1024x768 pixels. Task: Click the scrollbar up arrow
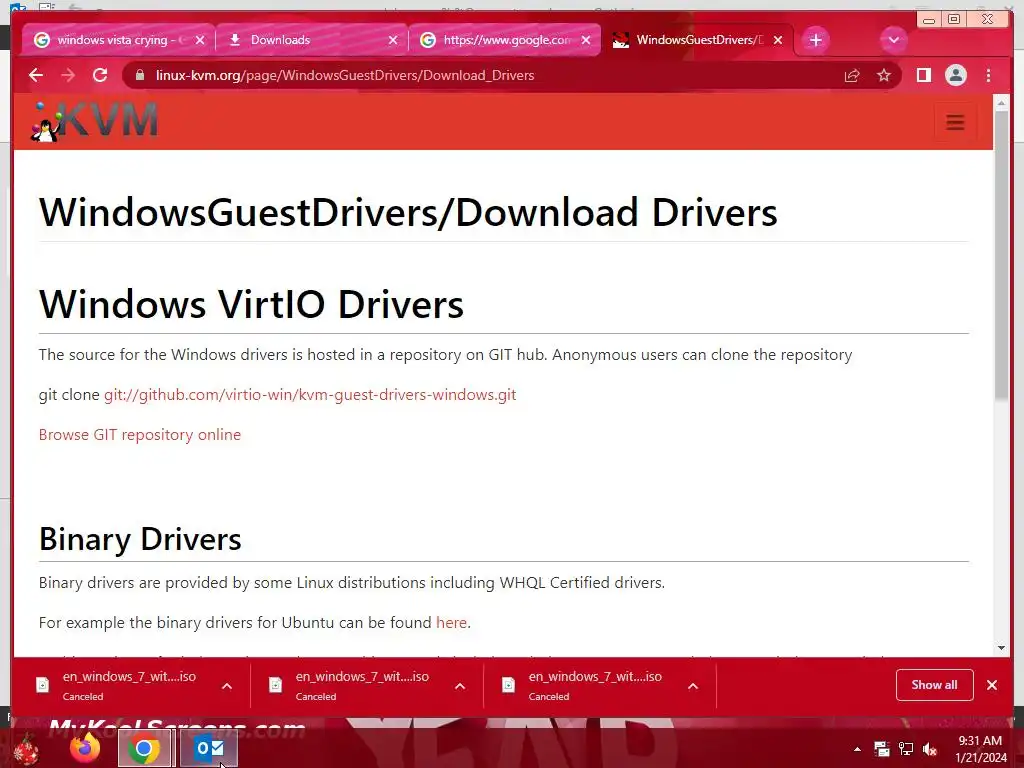(1001, 103)
